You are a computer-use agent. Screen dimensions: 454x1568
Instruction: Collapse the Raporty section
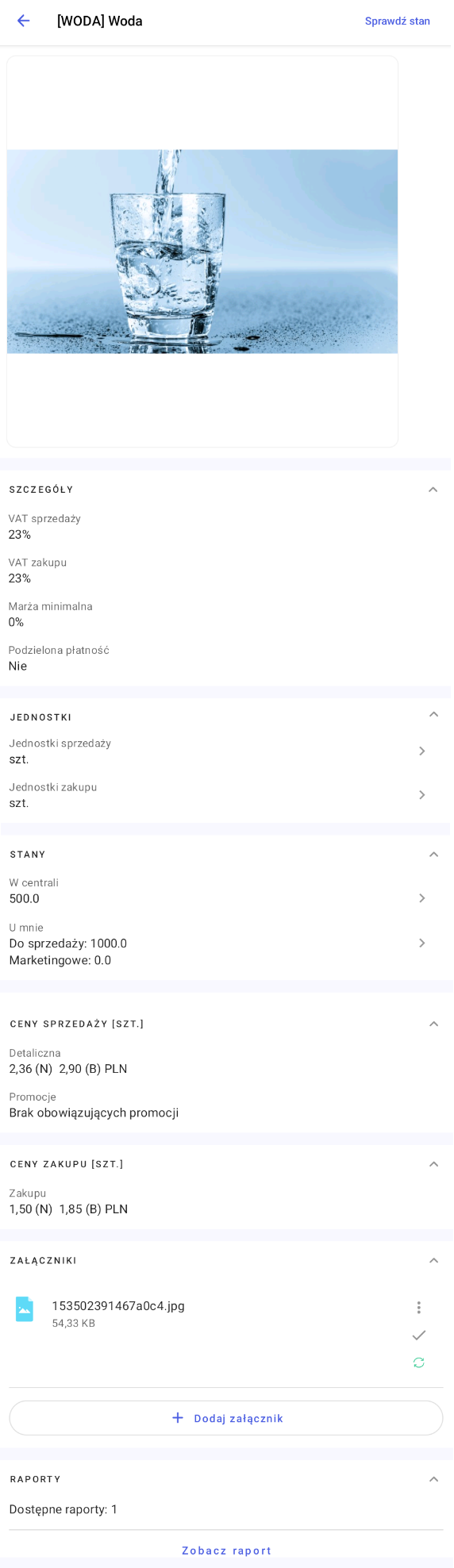(434, 1479)
